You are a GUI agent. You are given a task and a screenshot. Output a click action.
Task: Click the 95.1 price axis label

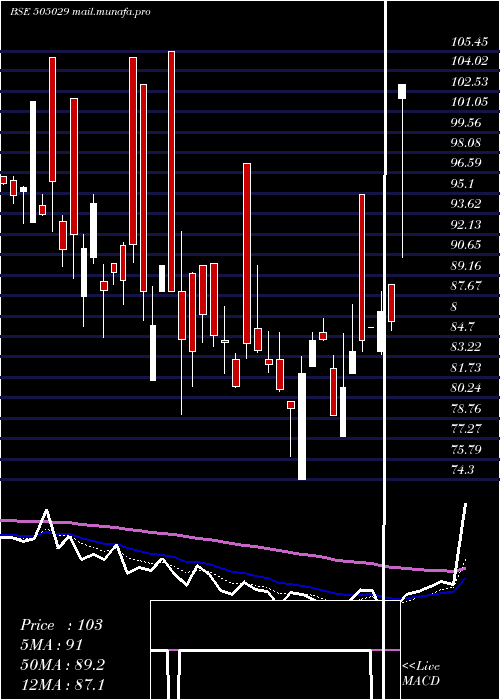[x=464, y=184]
